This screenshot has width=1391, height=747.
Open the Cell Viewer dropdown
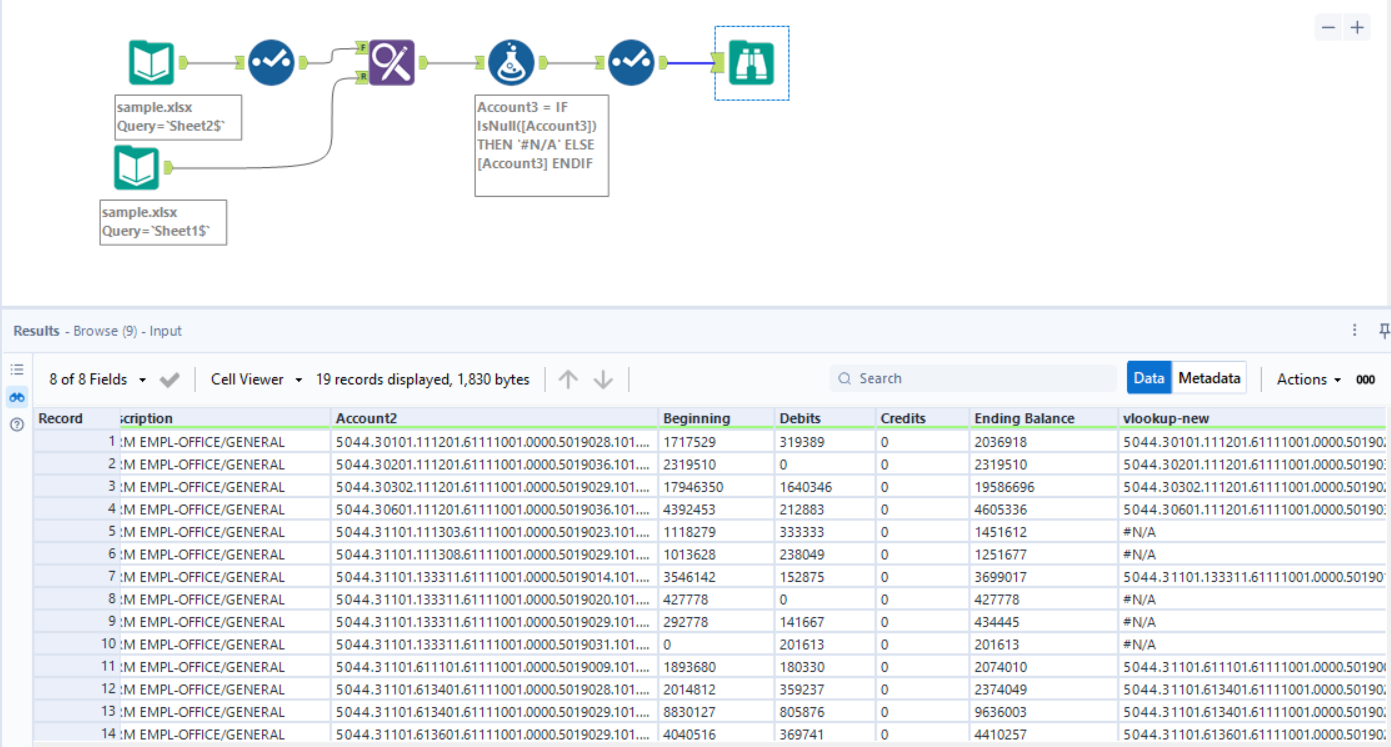point(253,379)
